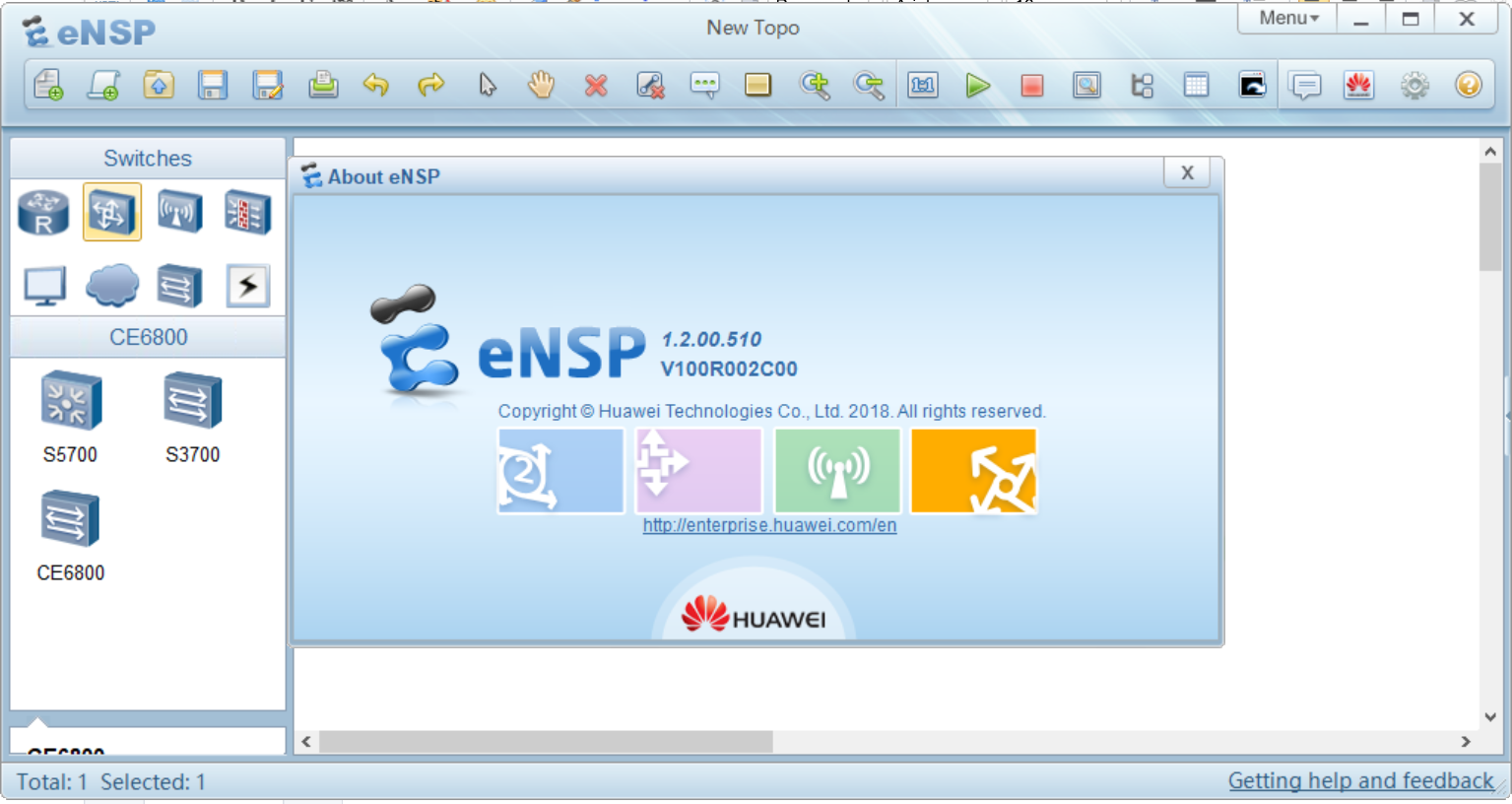
Task: Click the 'Total: 1 Selected: 1' status text
Action: coord(111,782)
